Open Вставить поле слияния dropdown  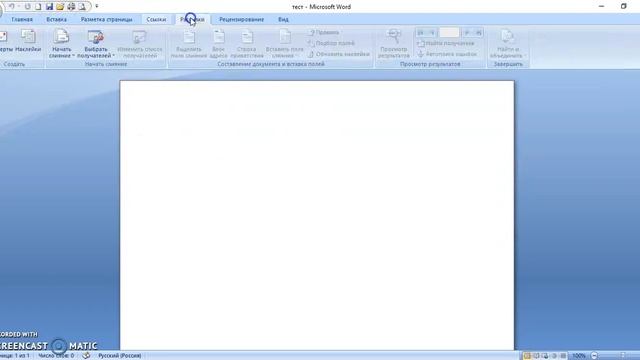pos(284,44)
